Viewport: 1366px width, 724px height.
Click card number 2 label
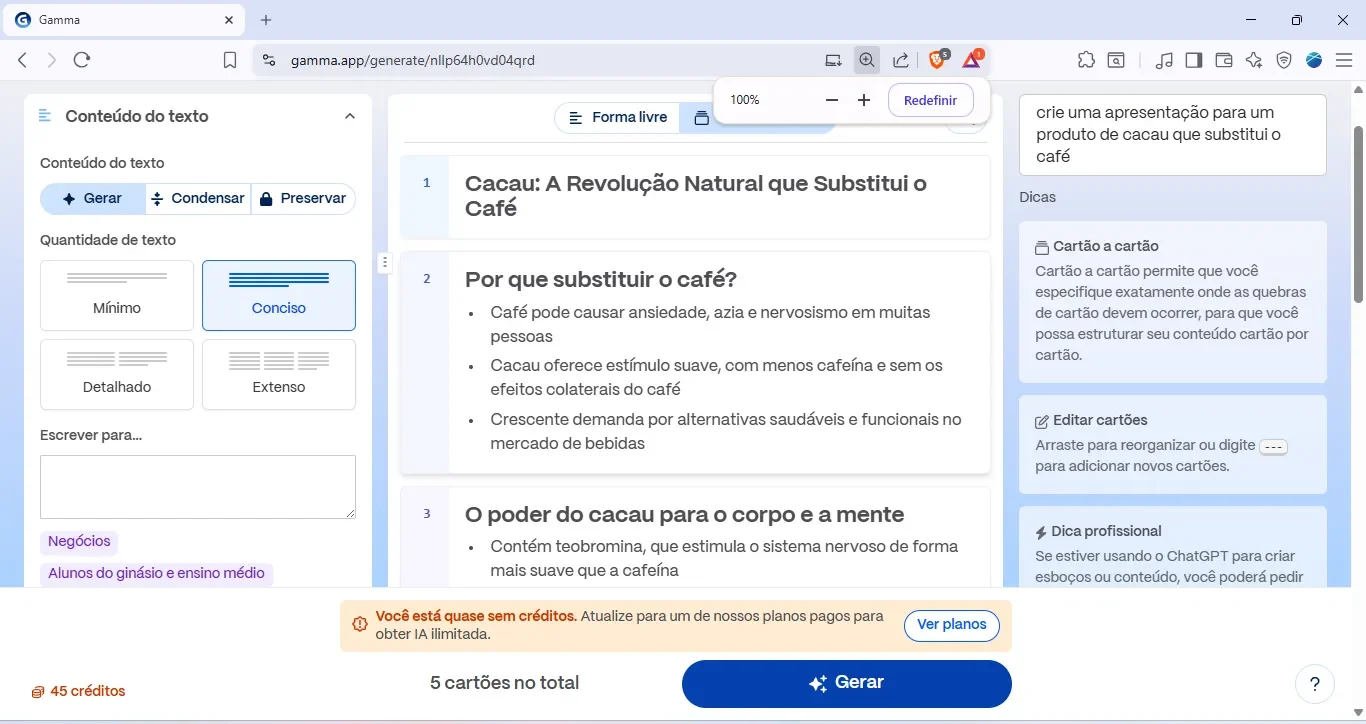click(x=426, y=279)
